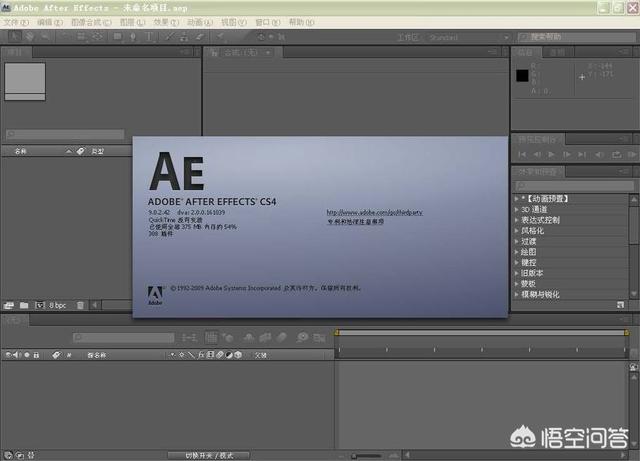Toggle live update icon in timeline
The height and width of the screenshot is (461, 640).
point(211,337)
